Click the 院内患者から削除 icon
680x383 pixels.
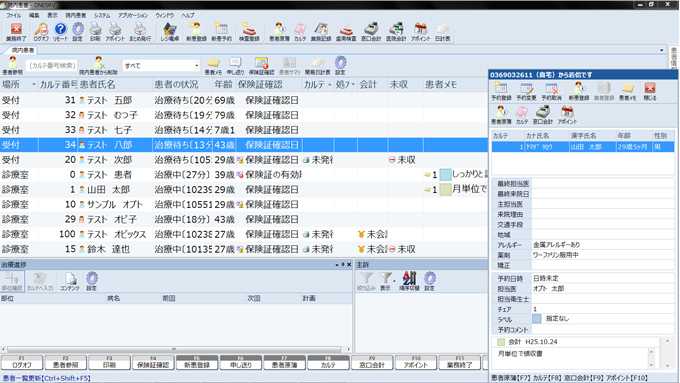[98, 65]
